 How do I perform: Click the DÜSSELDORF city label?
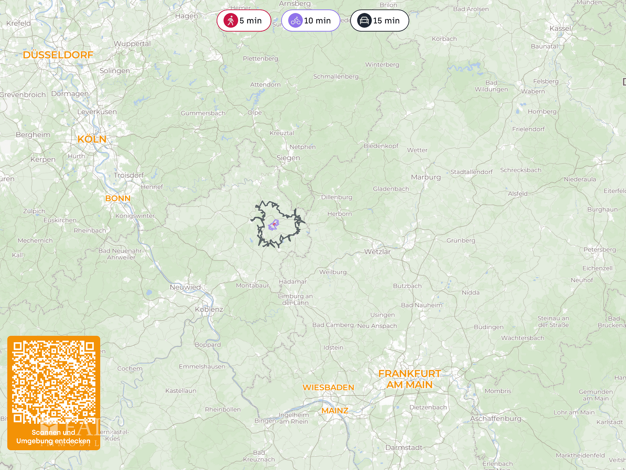58,55
